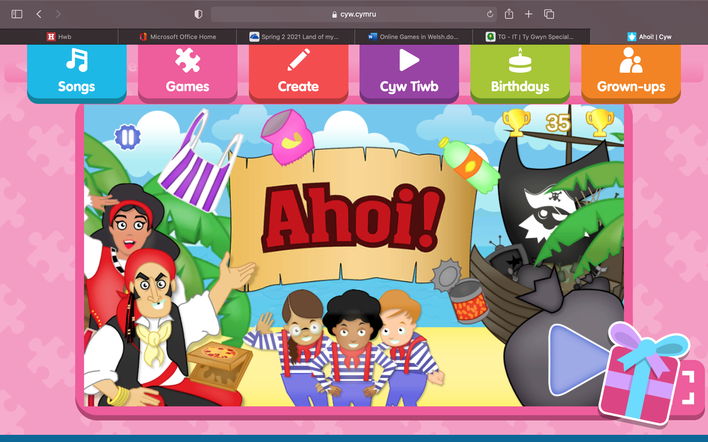The width and height of the screenshot is (708, 442).
Task: Click the Ahoi! title scroll
Action: coord(352,219)
